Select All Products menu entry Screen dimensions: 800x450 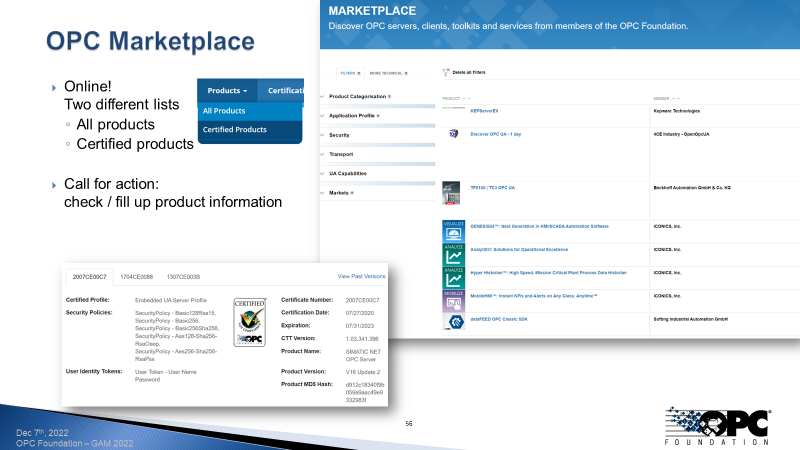click(250, 111)
